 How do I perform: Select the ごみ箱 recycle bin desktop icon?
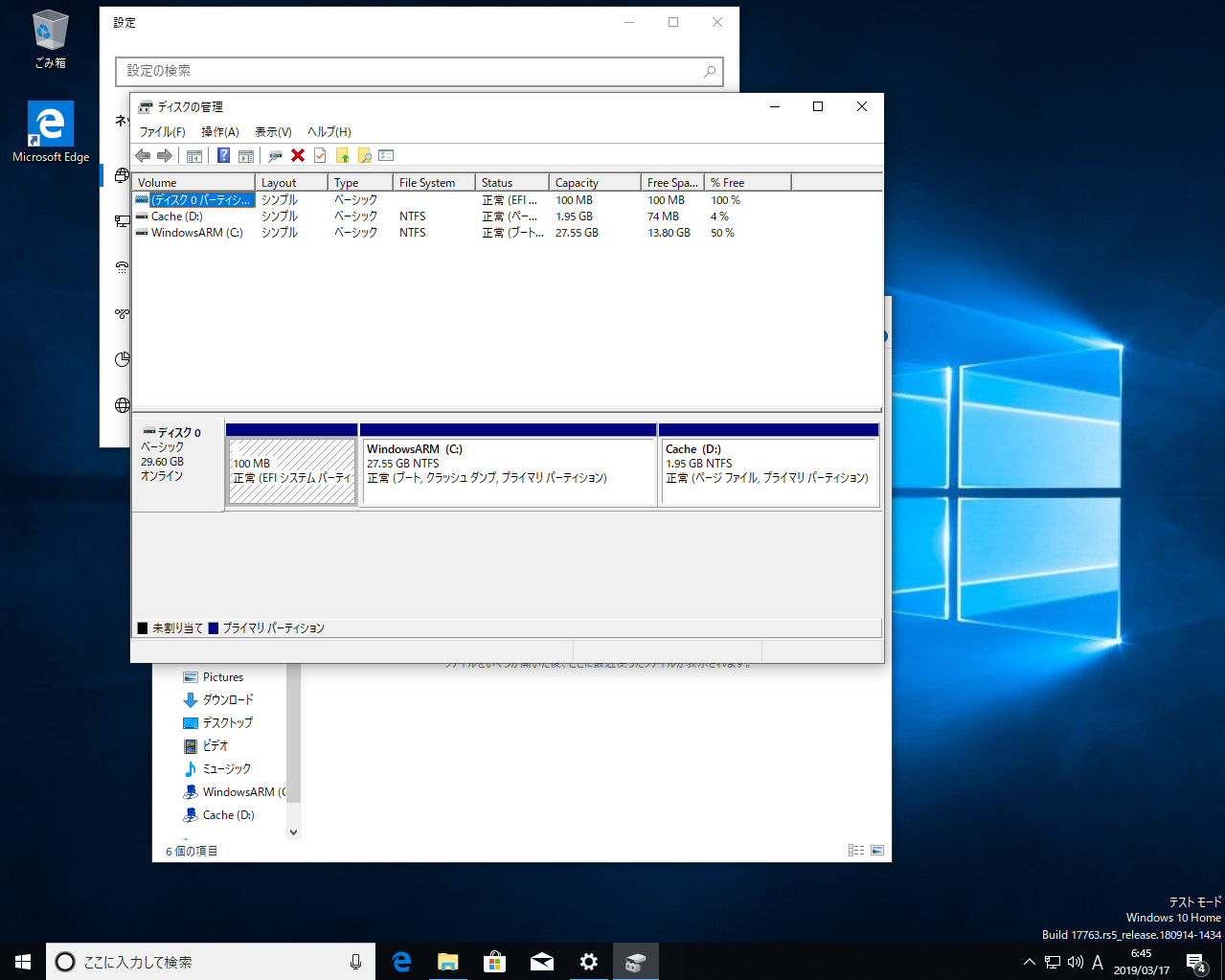click(50, 39)
